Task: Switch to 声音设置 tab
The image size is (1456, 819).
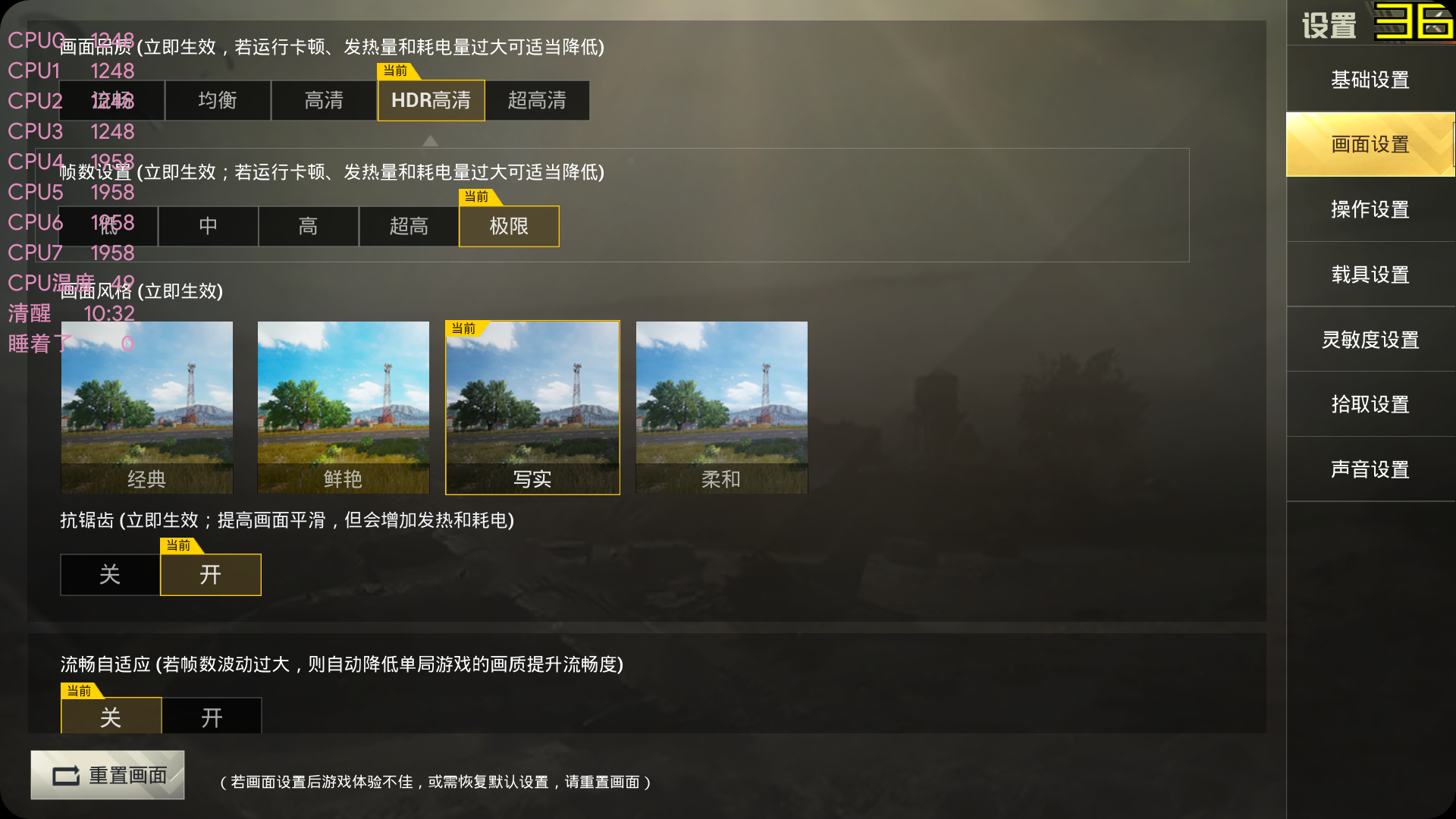Action: coord(1370,469)
